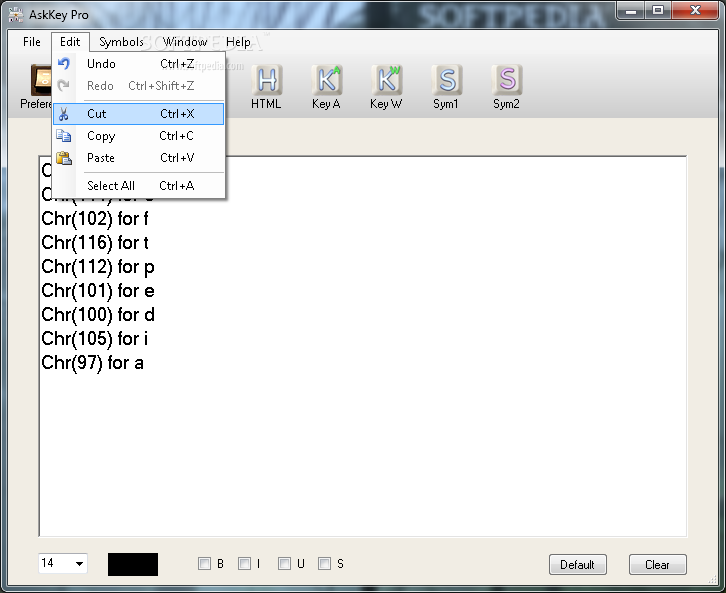Click the line 'Chr(116) for t'
The height and width of the screenshot is (593, 726).
click(x=95, y=243)
